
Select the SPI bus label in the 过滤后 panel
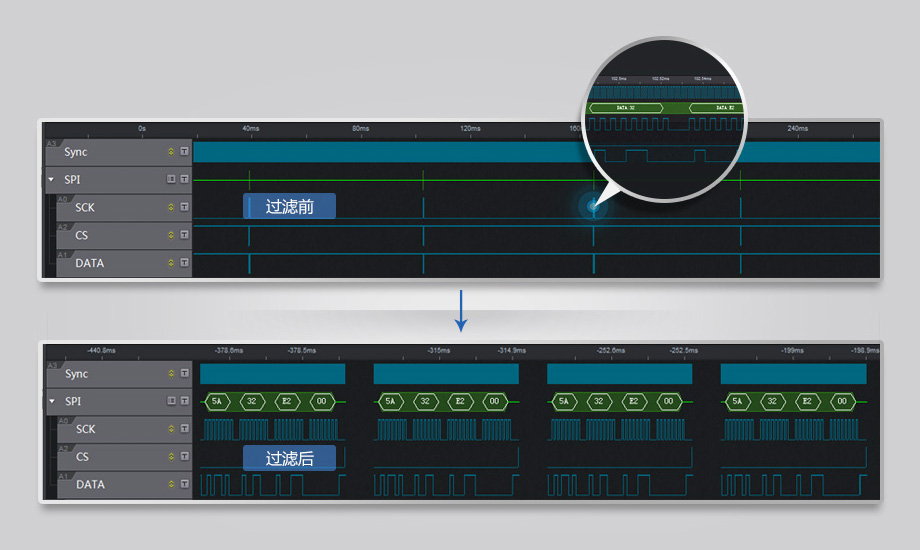click(x=73, y=401)
